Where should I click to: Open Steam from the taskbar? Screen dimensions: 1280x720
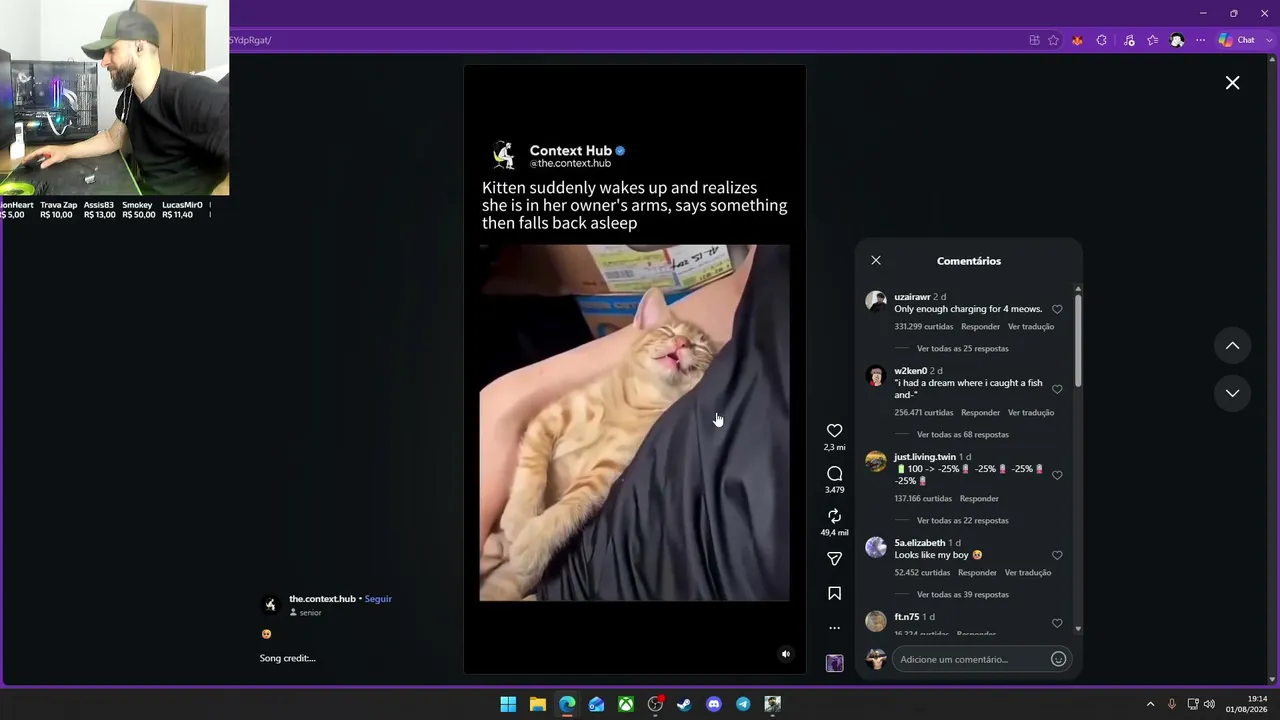point(684,704)
